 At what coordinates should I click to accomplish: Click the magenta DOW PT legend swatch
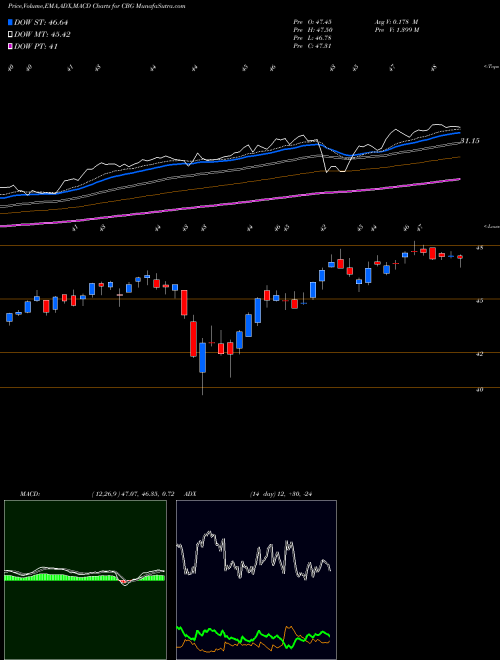pos(10,47)
